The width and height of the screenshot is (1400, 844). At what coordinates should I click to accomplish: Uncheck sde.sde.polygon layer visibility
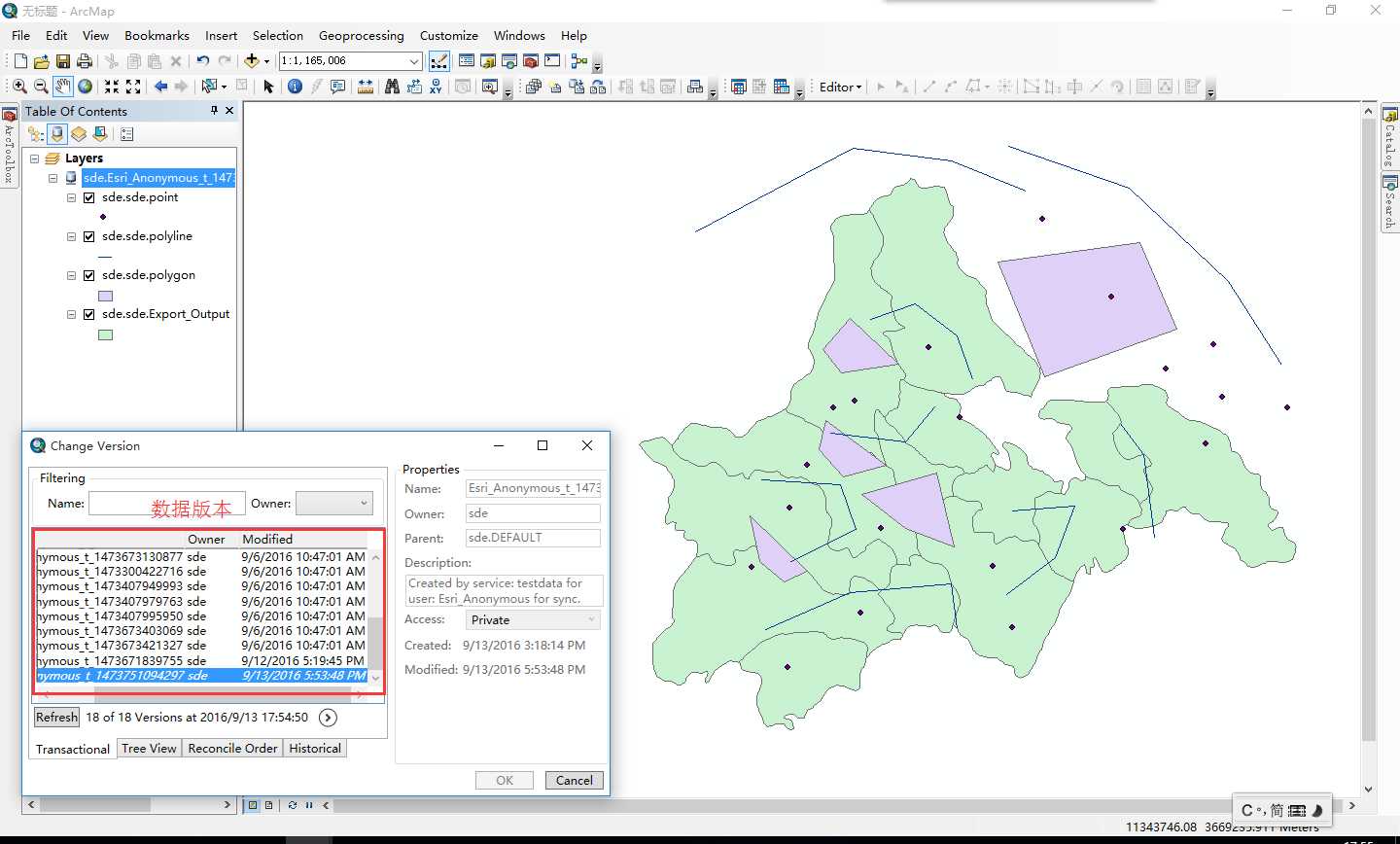tap(89, 275)
